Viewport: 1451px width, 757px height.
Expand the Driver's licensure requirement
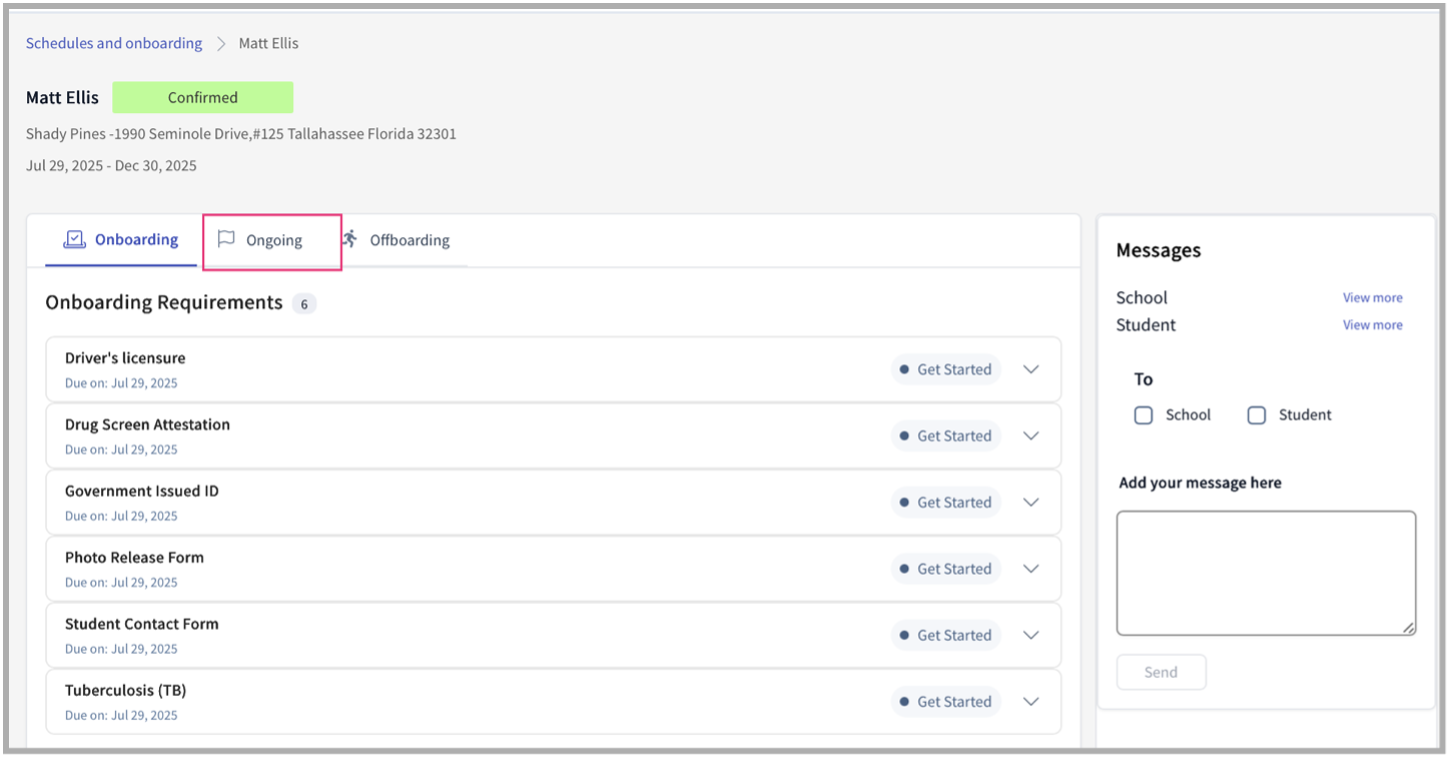point(1031,369)
